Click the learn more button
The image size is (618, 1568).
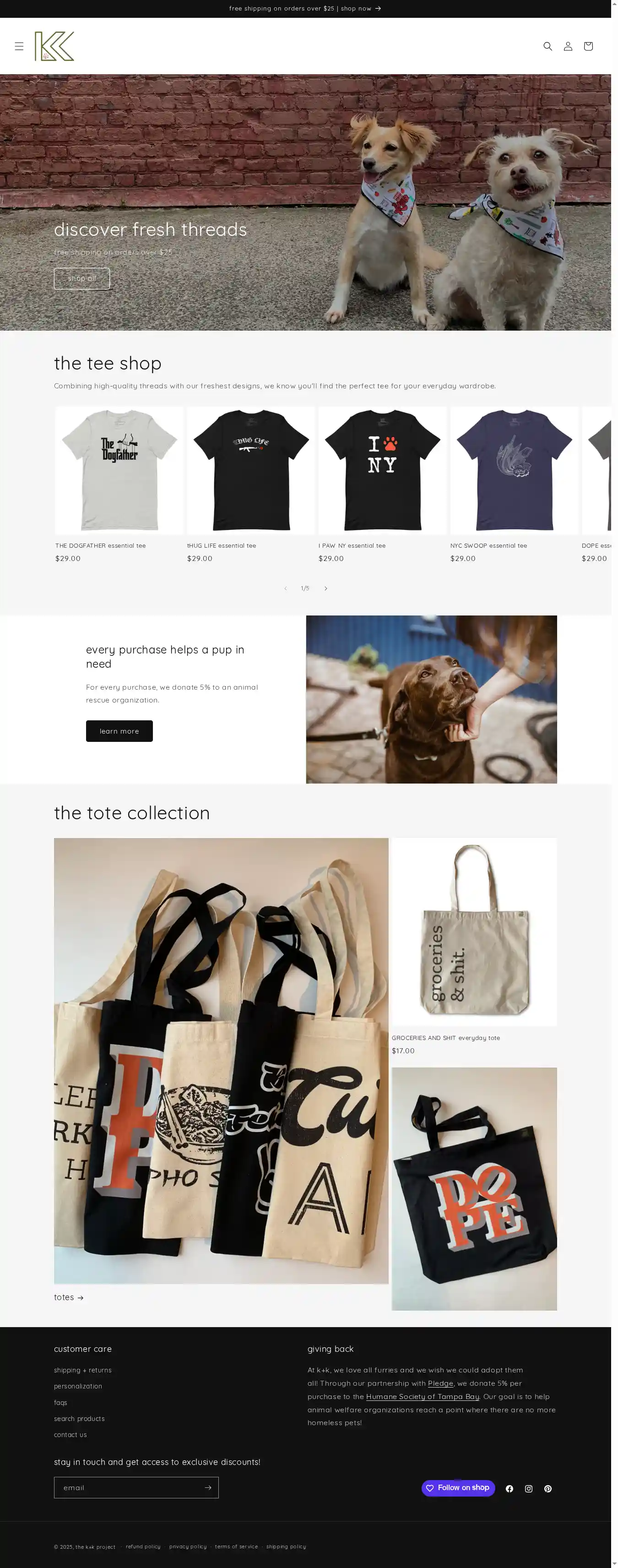click(119, 730)
